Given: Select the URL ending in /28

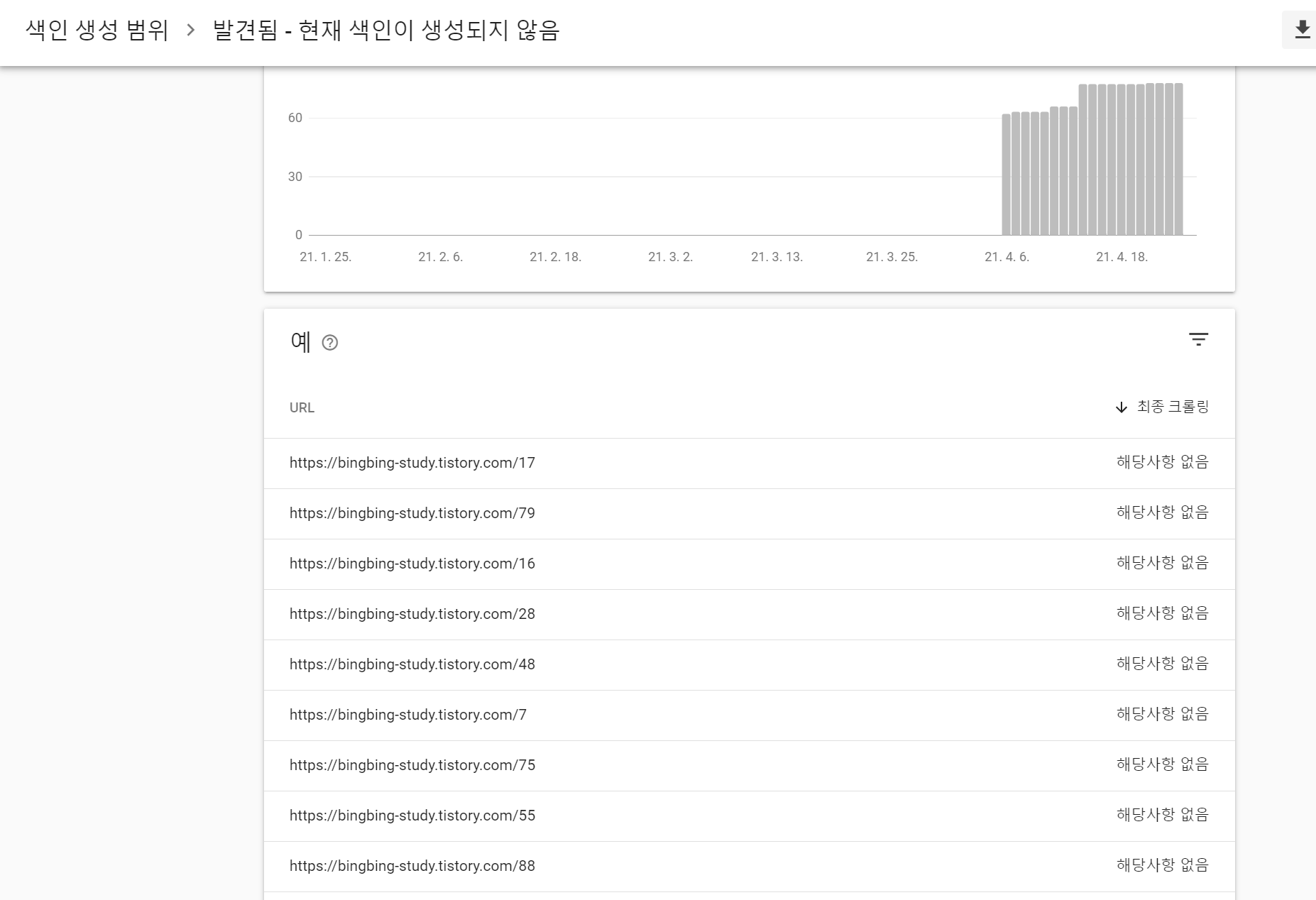Looking at the screenshot, I should pos(412,614).
